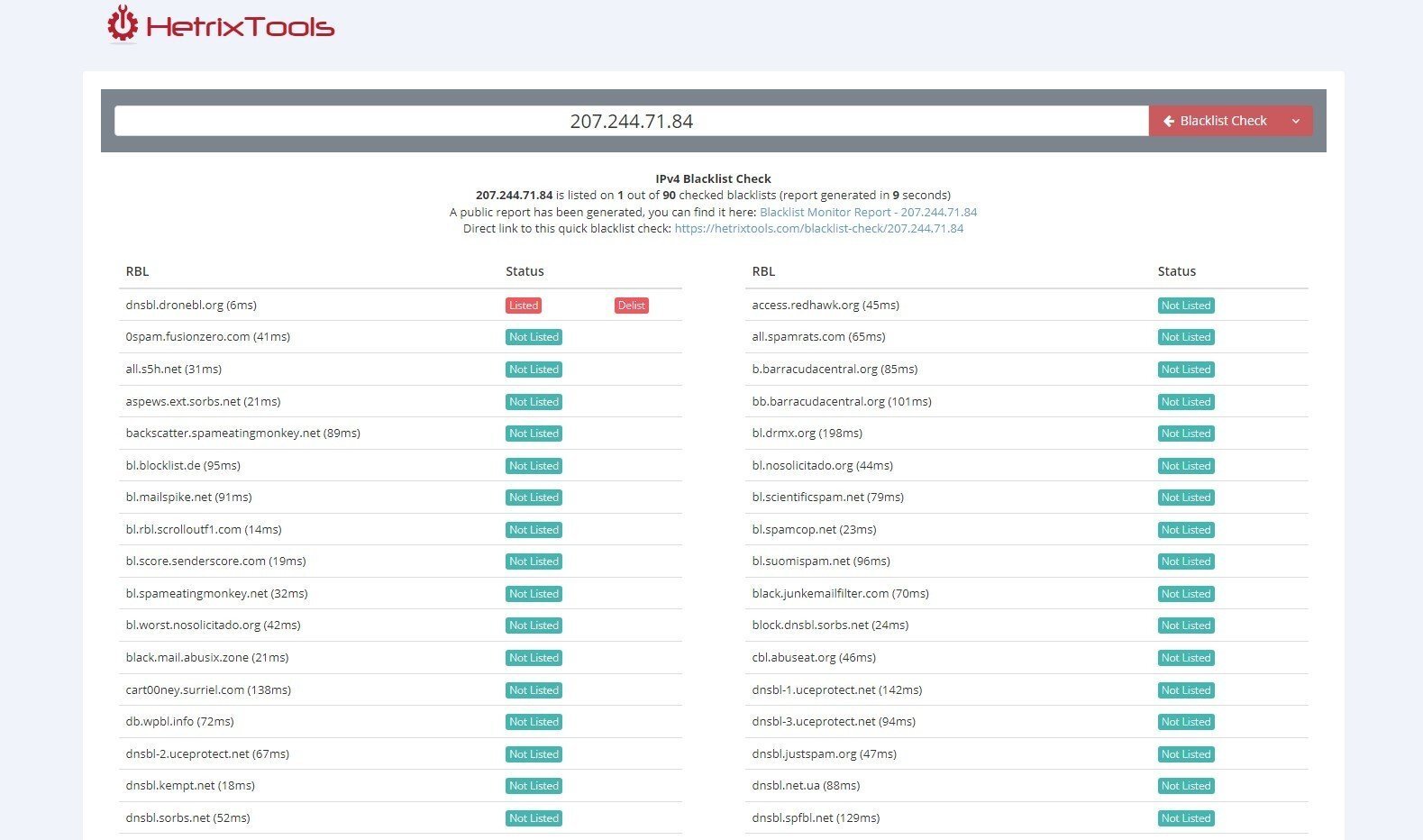Click cbl.abuseat.org (46ms) entry
The image size is (1423, 840).
[814, 657]
